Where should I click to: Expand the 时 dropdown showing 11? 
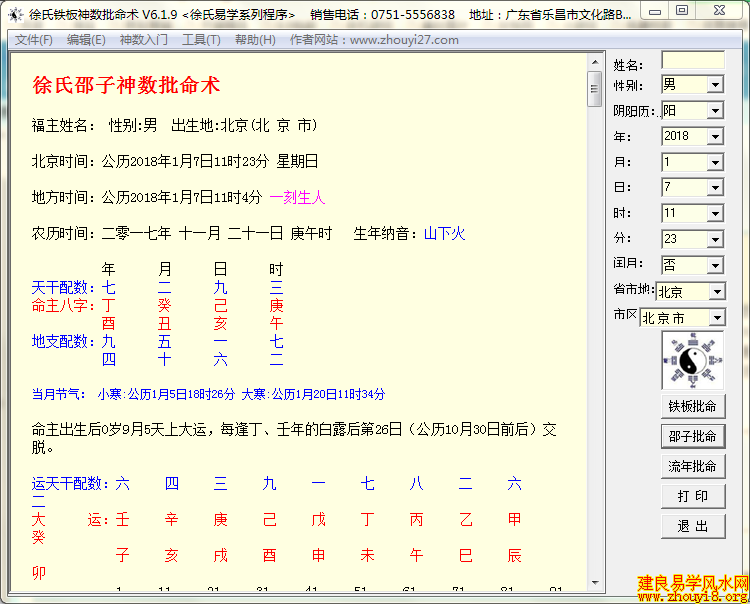(x=715, y=213)
